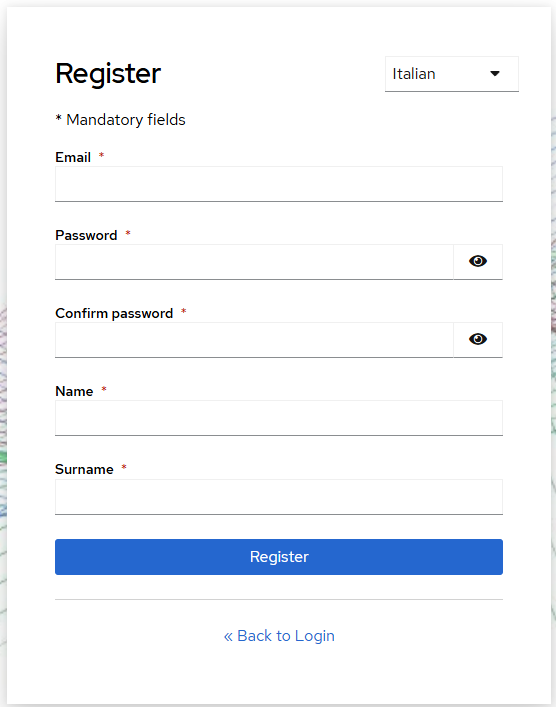
Task: Click the red asterisk beside Surname
Action: click(124, 468)
